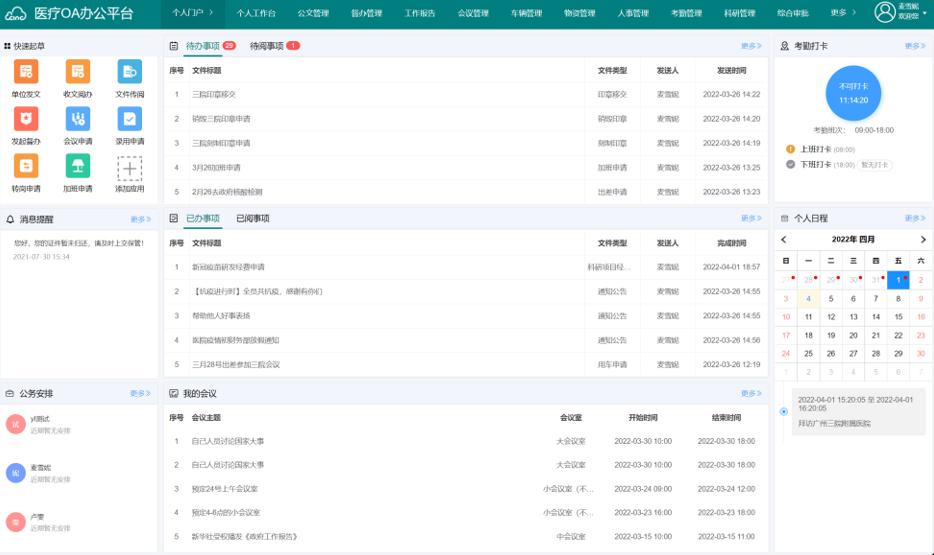Launch the 文件传阅 shortcut icon

point(129,72)
